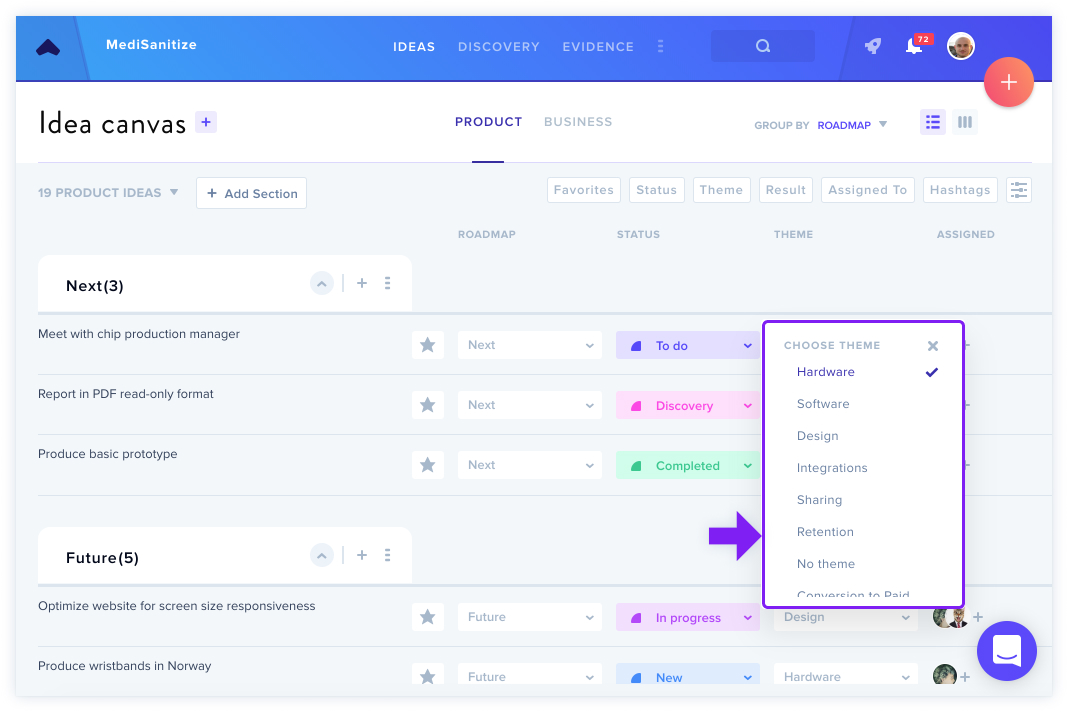This screenshot has height=712, width=1068.
Task: Open Group By ROADMAP dropdown
Action: point(851,125)
